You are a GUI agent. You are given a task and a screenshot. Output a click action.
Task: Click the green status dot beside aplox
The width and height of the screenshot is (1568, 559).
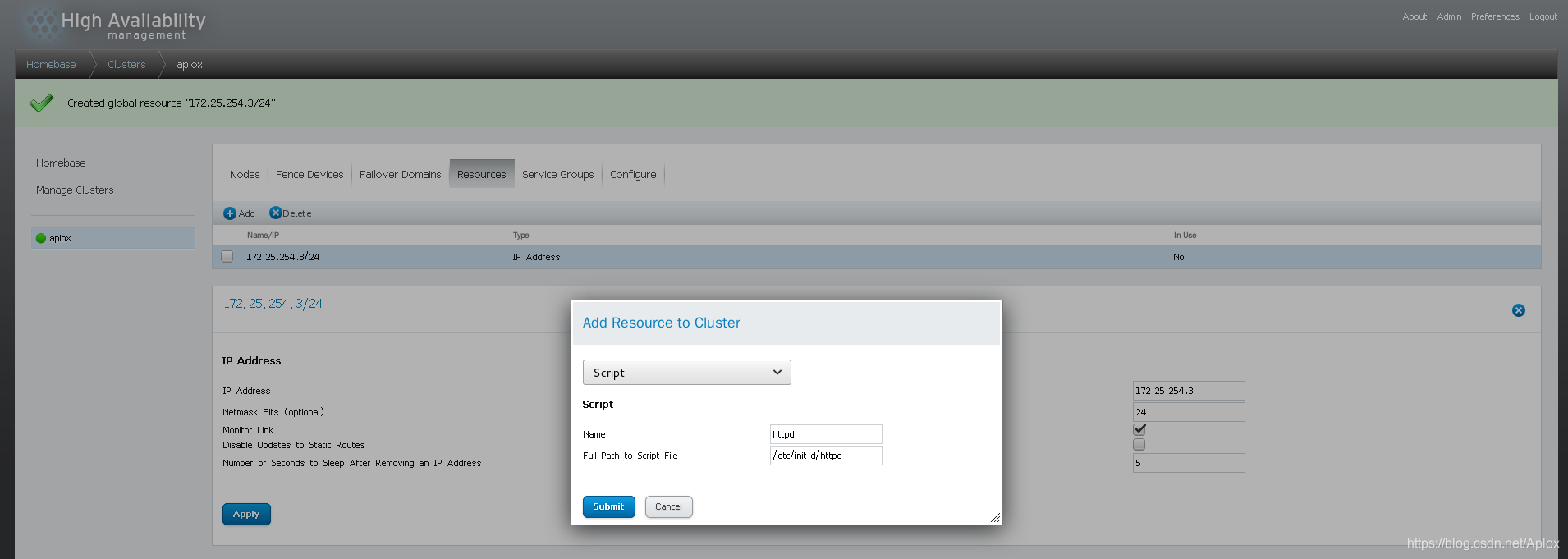tap(41, 238)
